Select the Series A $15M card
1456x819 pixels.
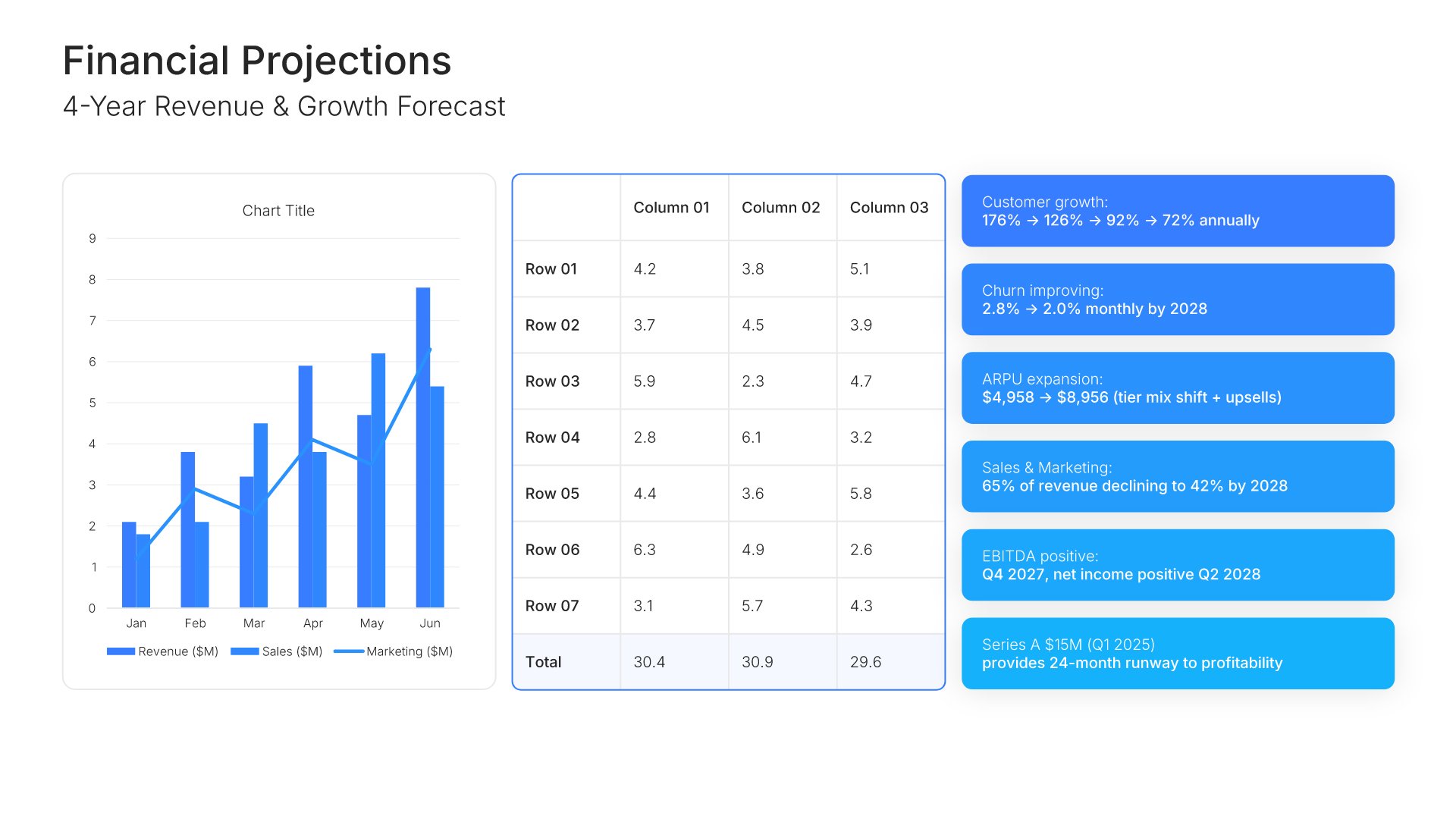[x=1177, y=653]
